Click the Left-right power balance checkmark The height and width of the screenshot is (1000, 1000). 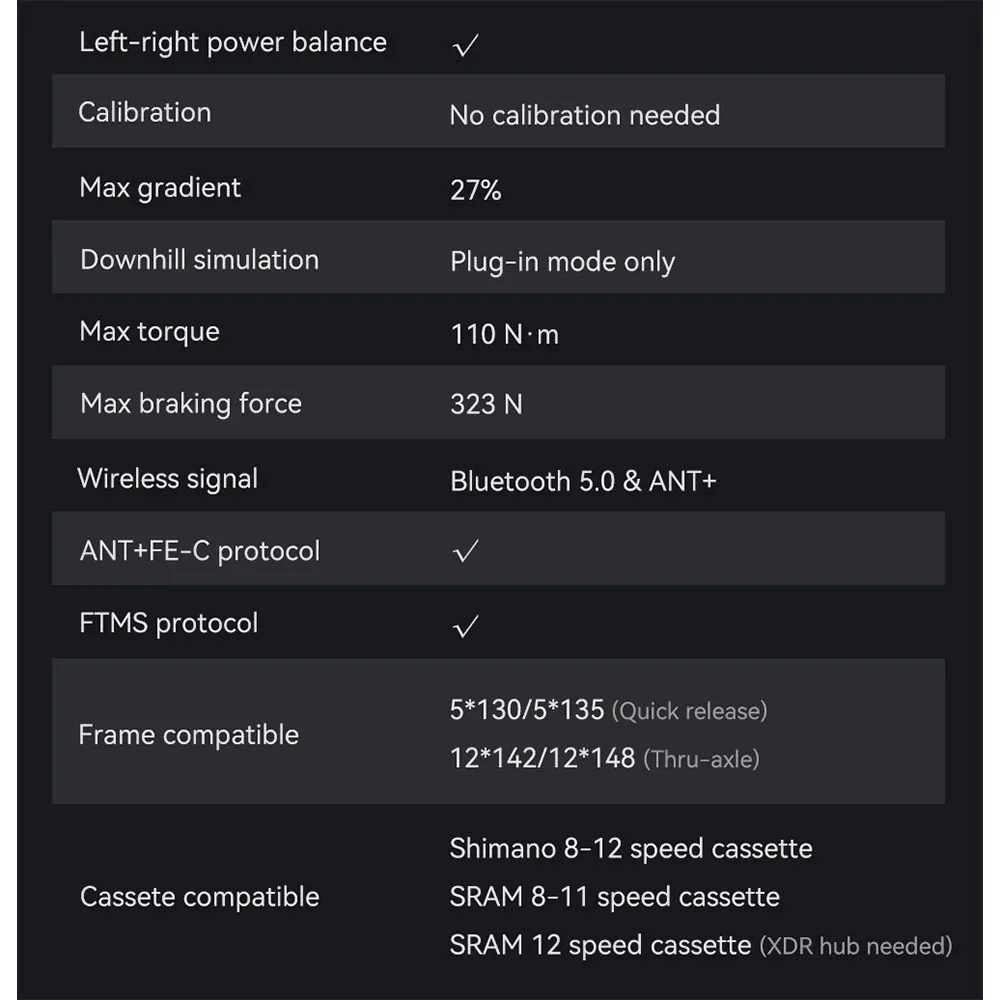click(x=465, y=46)
